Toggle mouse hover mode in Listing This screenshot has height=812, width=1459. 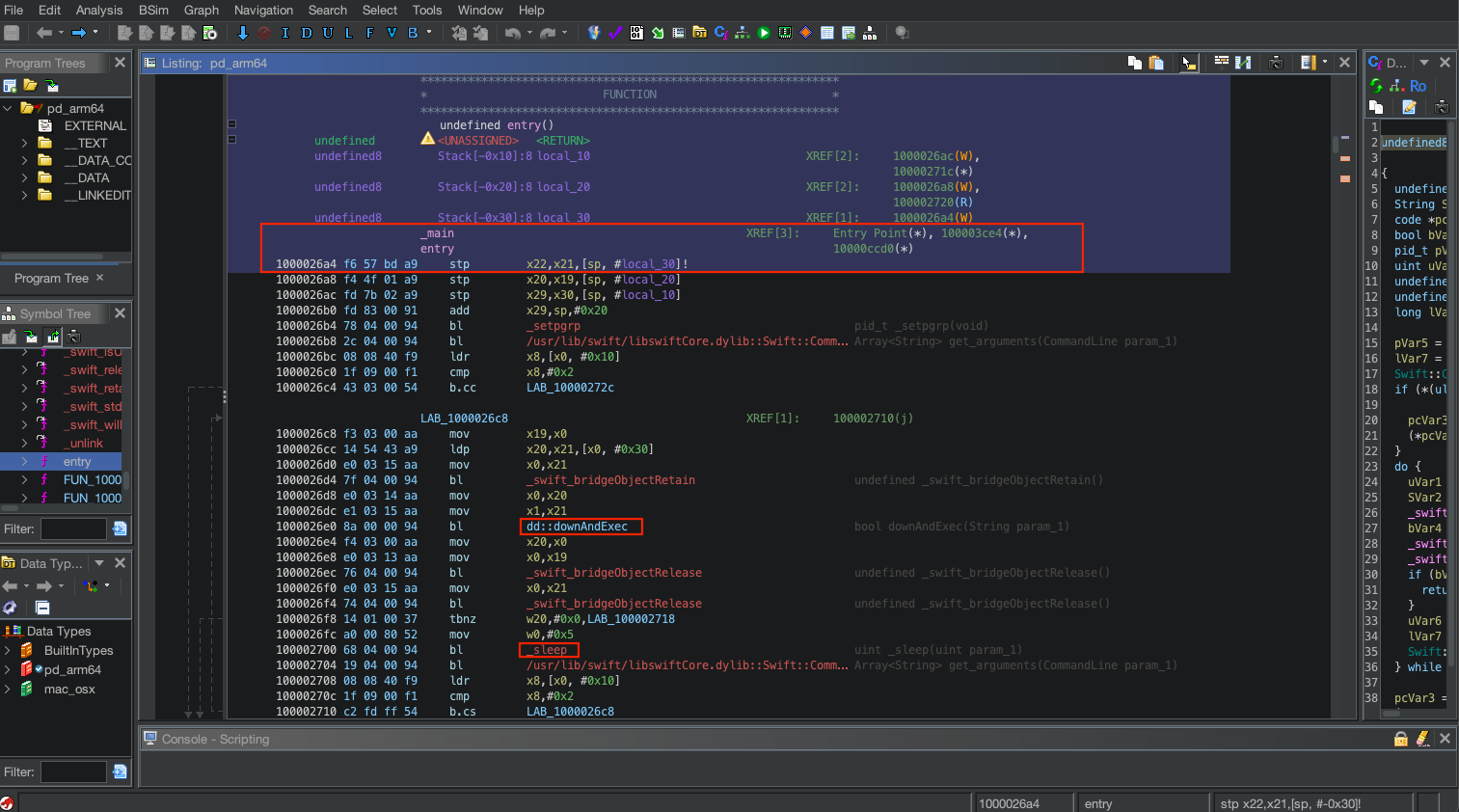click(1189, 63)
